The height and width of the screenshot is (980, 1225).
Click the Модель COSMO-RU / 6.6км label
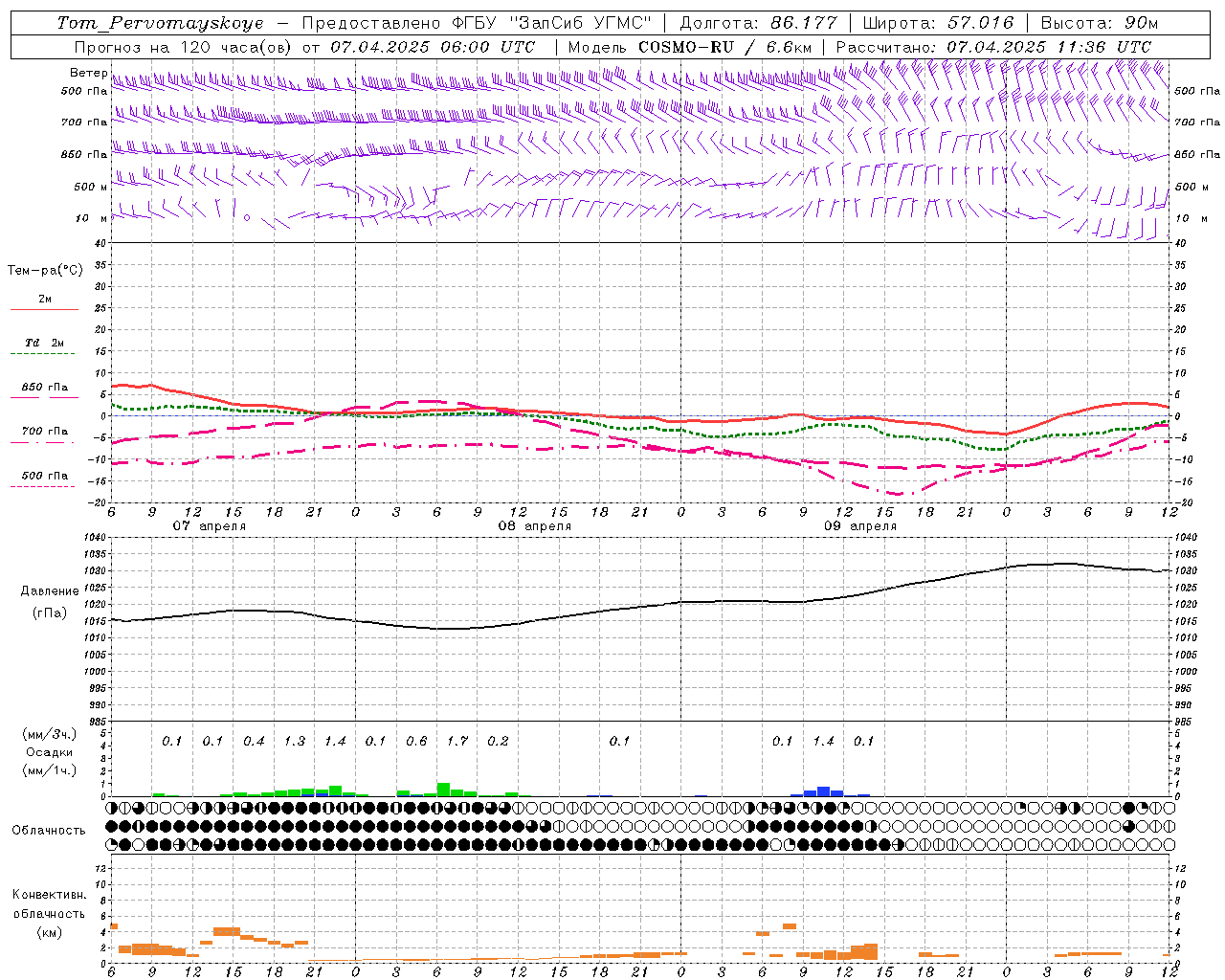click(690, 47)
